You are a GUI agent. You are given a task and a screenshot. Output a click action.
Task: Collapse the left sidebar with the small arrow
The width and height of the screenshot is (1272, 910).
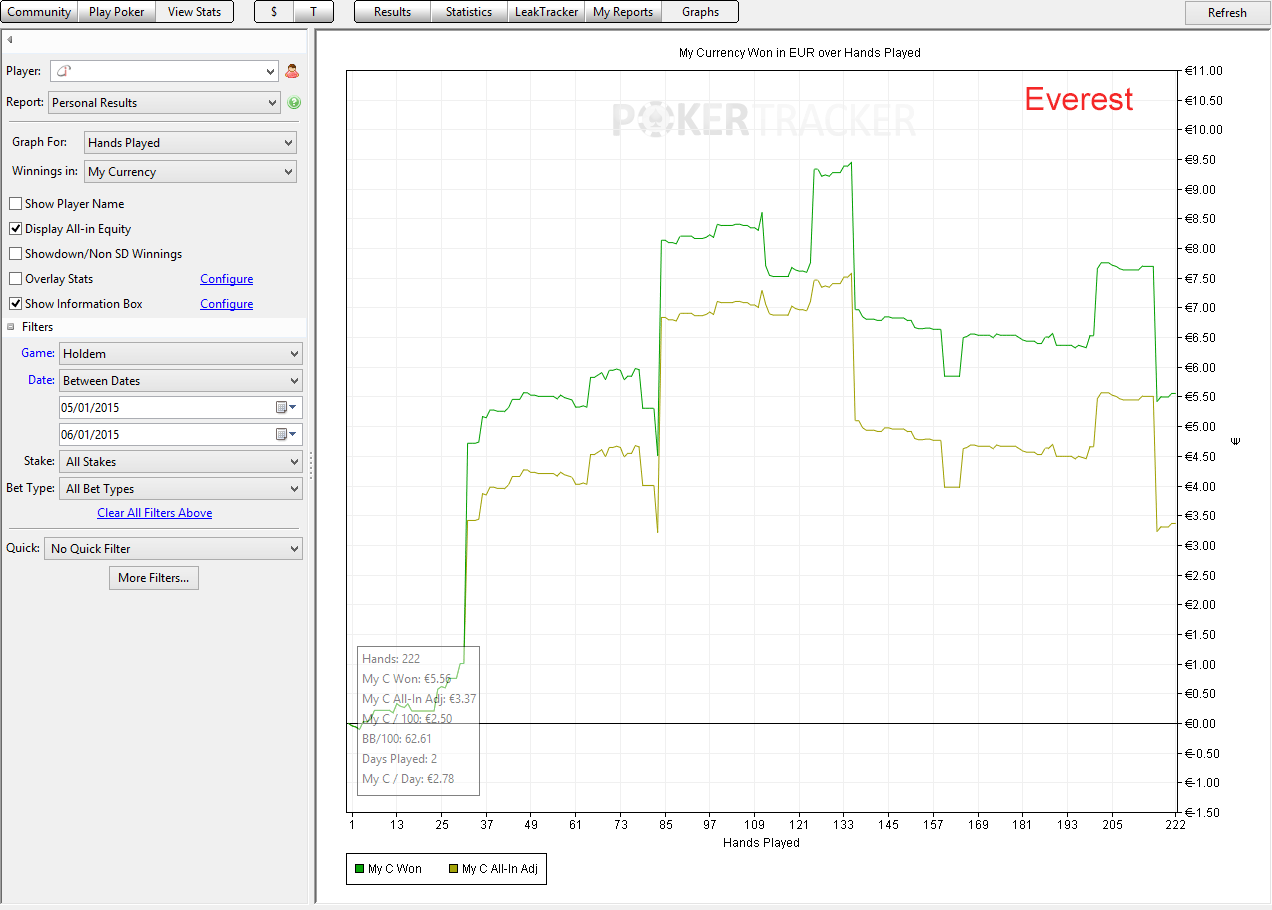tap(9, 40)
